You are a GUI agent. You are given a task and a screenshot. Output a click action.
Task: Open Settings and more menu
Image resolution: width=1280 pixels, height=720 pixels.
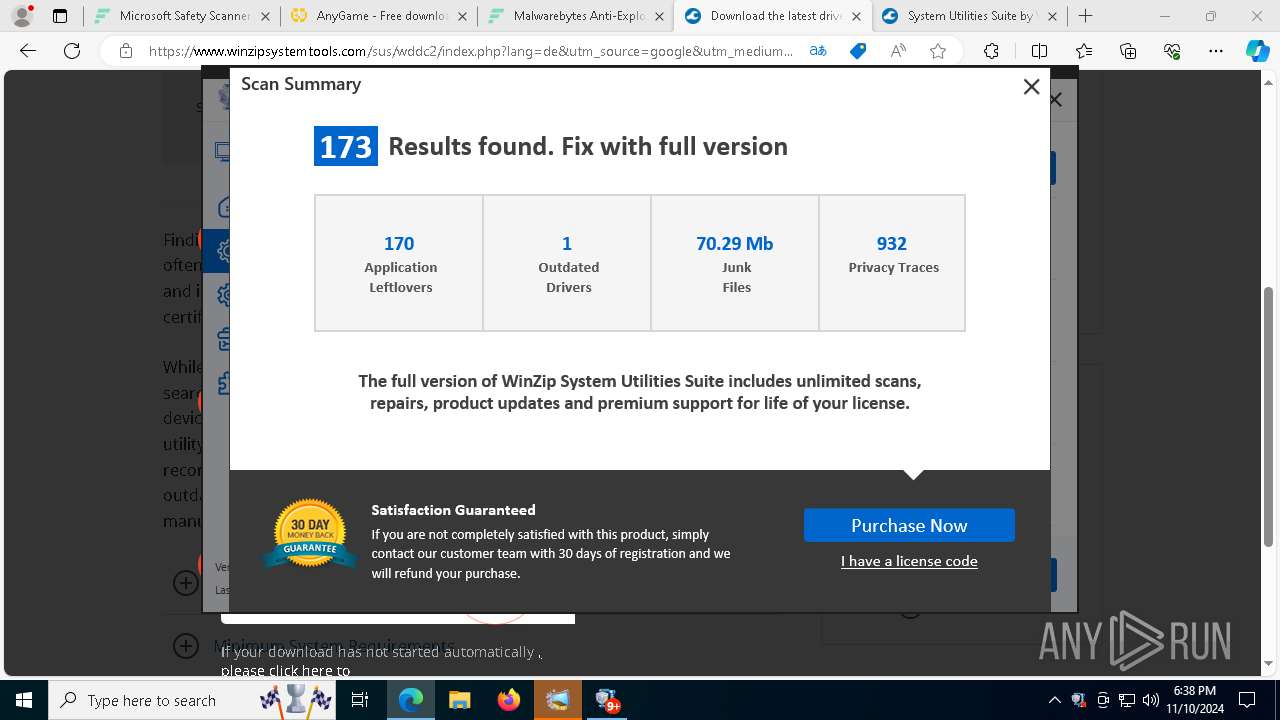pyautogui.click(x=1216, y=51)
